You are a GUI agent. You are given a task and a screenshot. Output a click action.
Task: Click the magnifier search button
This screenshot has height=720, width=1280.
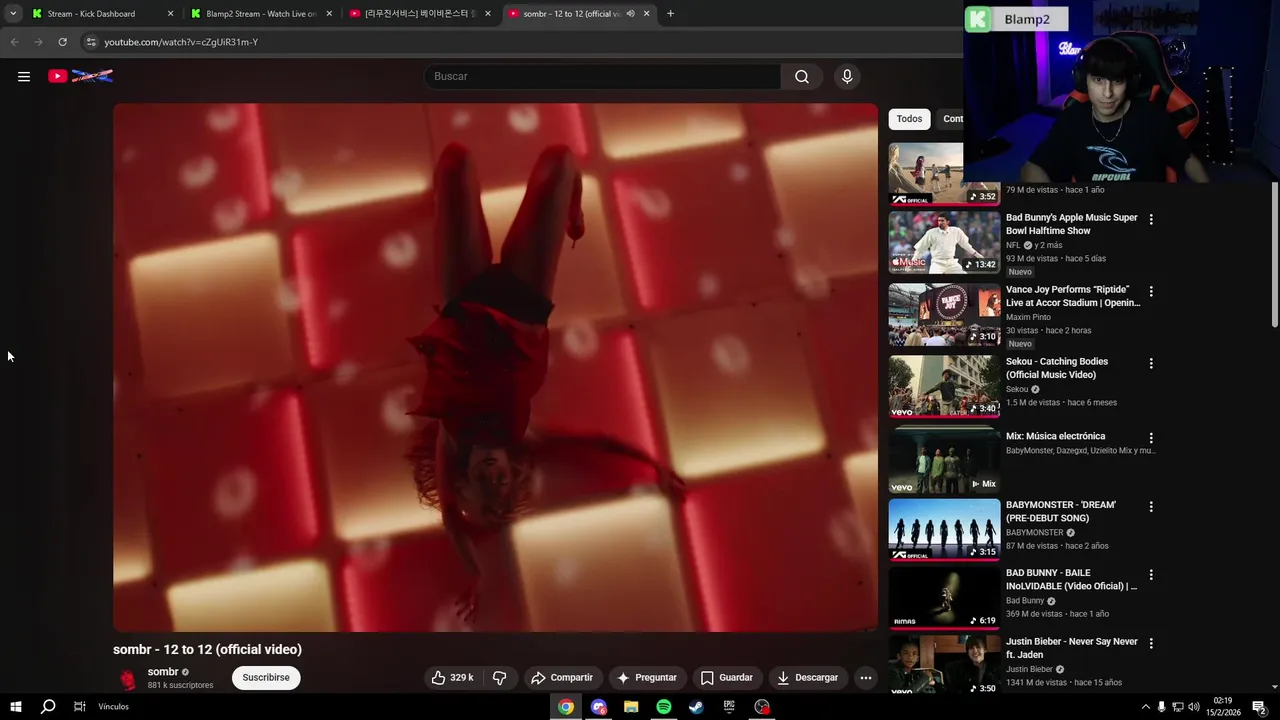point(802,76)
